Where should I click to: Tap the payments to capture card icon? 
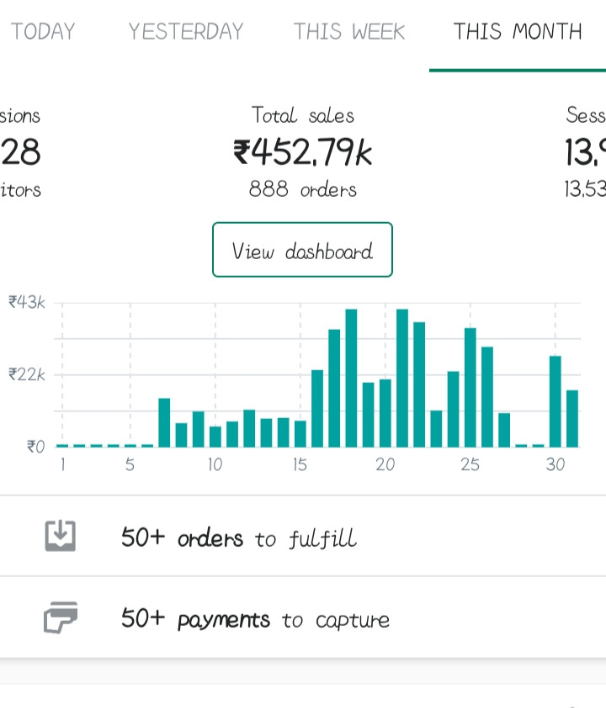click(60, 618)
